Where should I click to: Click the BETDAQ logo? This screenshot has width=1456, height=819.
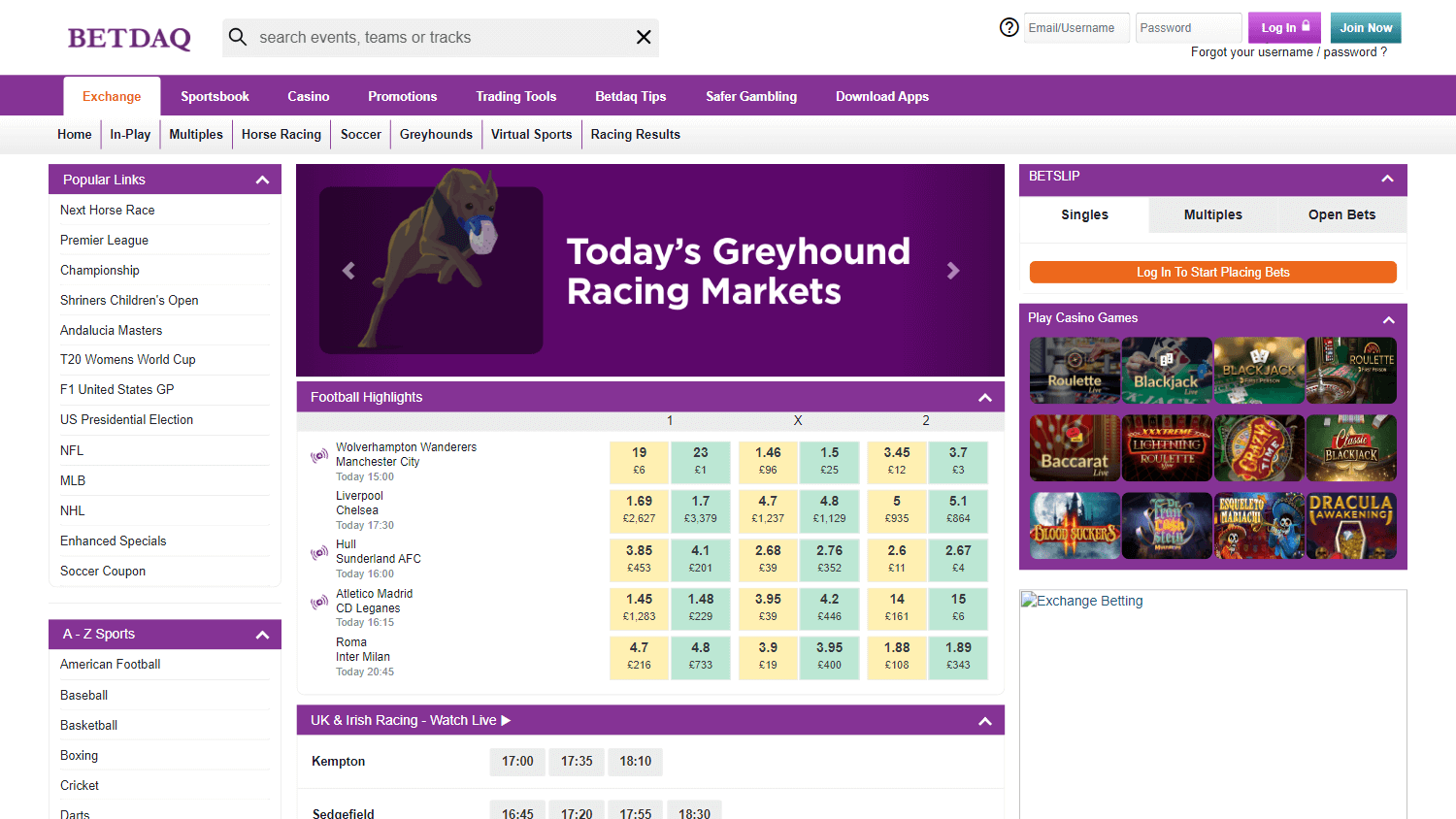[129, 38]
